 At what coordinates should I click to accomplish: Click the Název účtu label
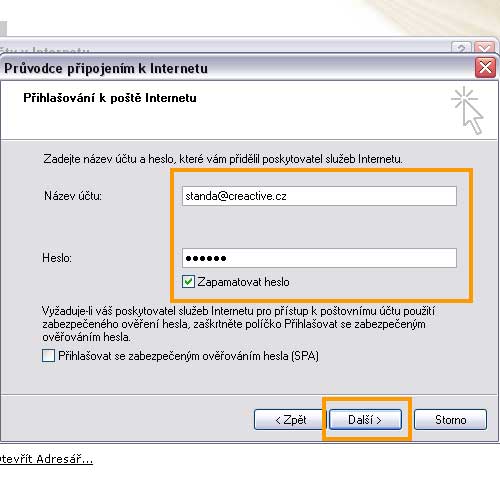tap(73, 196)
